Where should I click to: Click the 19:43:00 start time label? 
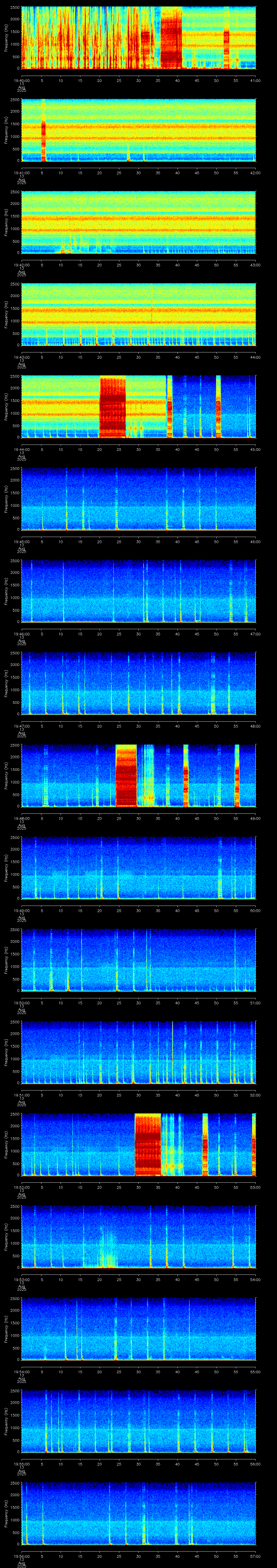click(21, 357)
